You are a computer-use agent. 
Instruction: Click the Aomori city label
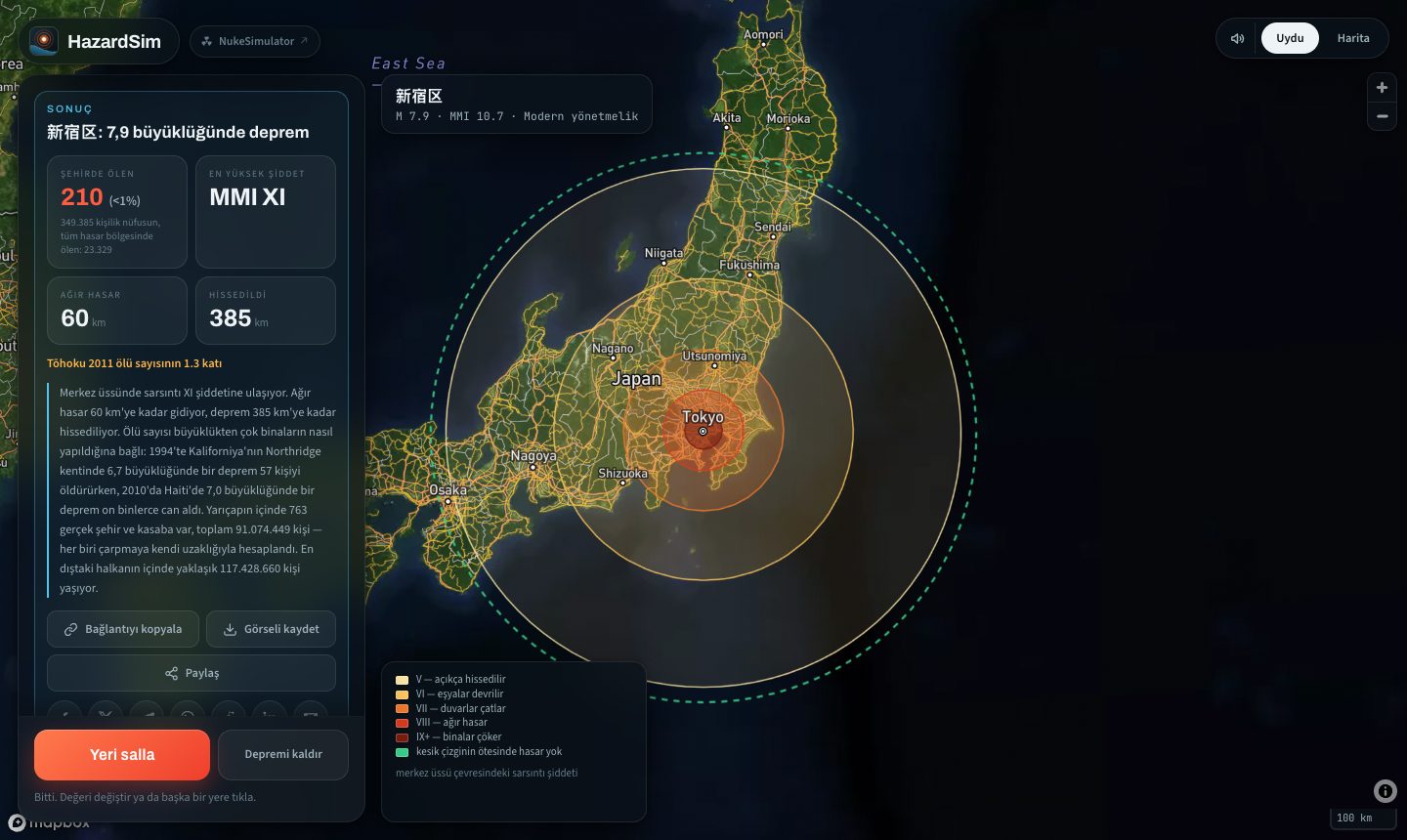point(763,34)
